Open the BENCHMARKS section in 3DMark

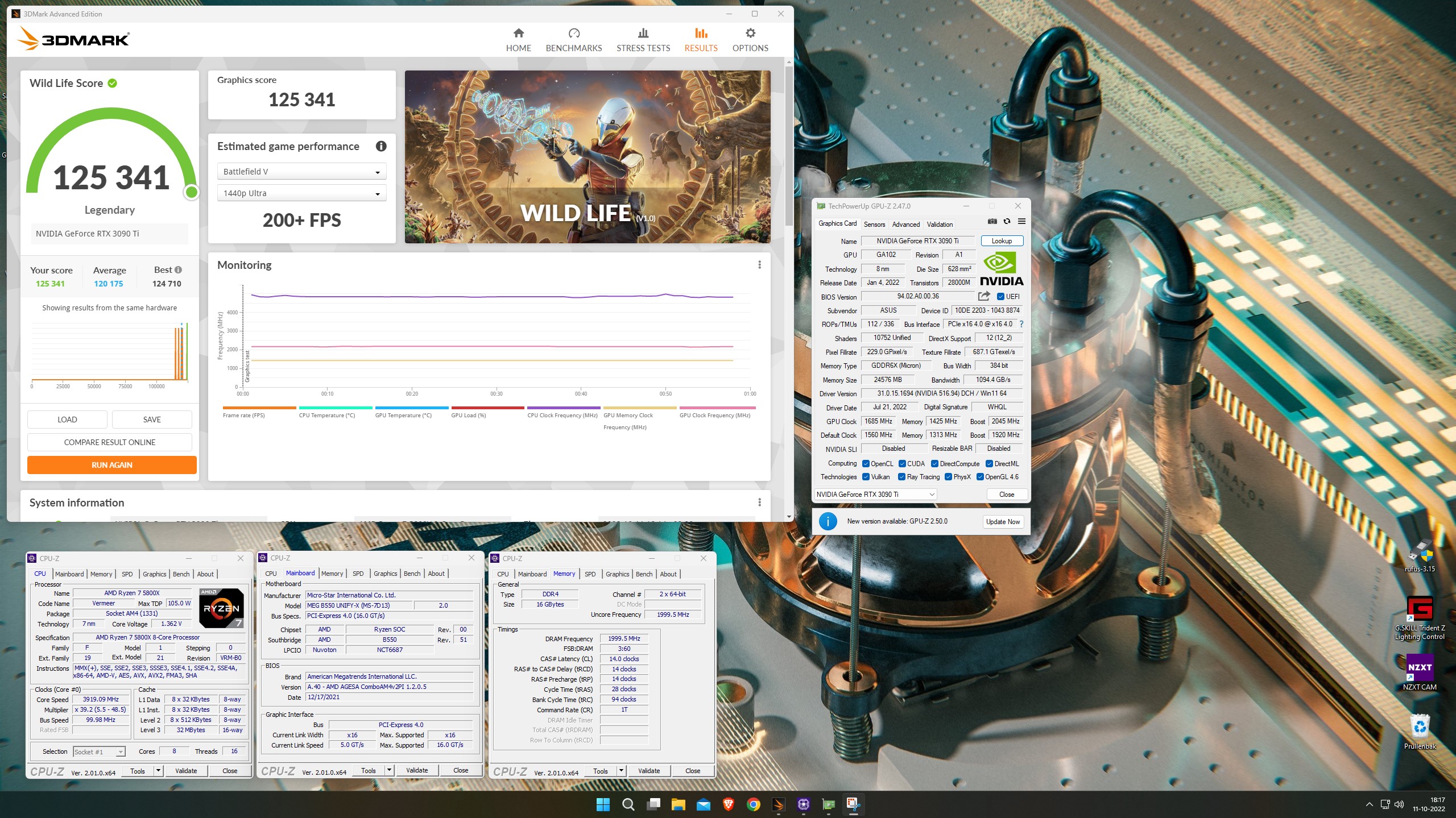573,40
